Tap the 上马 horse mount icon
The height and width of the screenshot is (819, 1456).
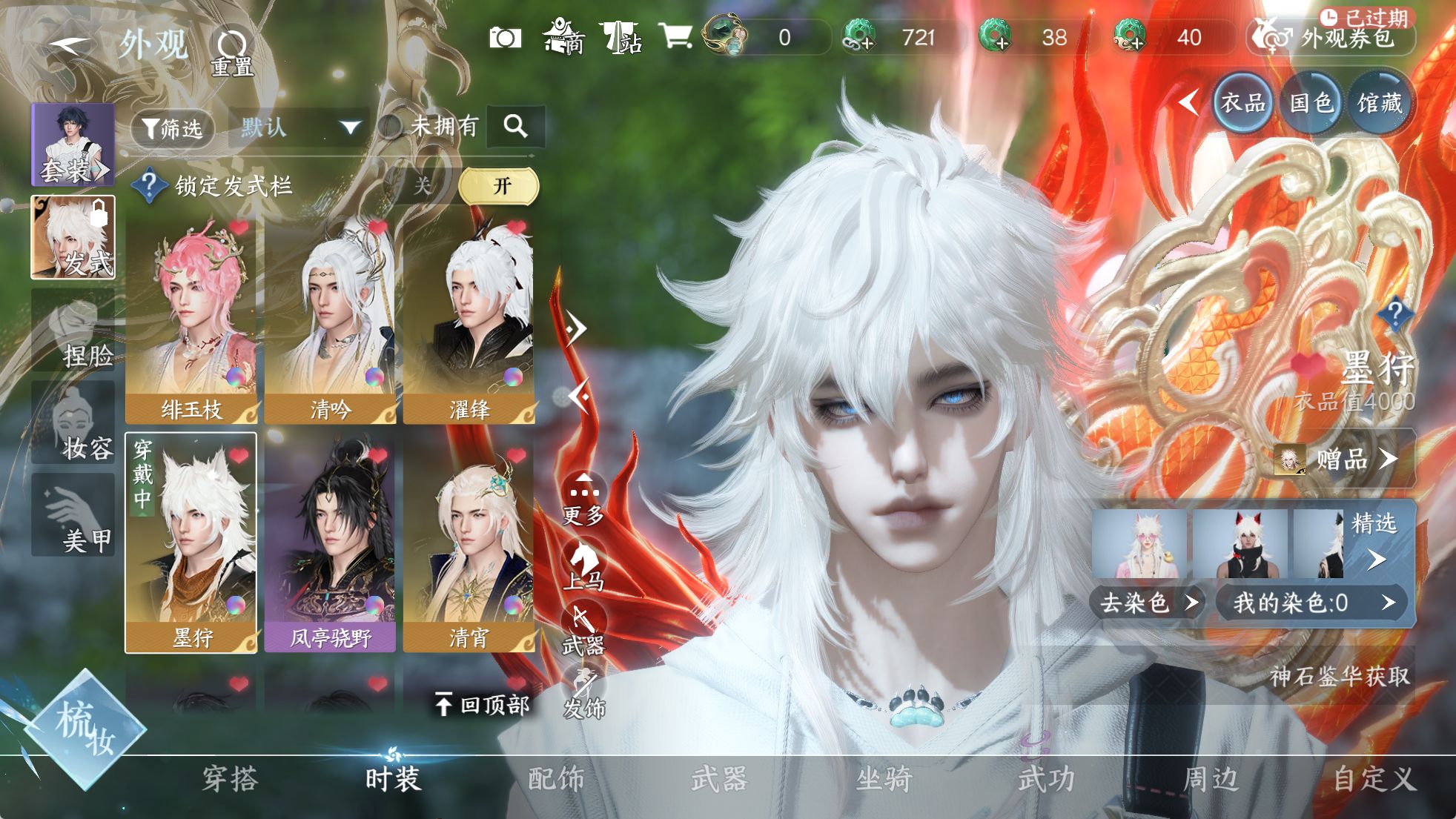(x=584, y=564)
